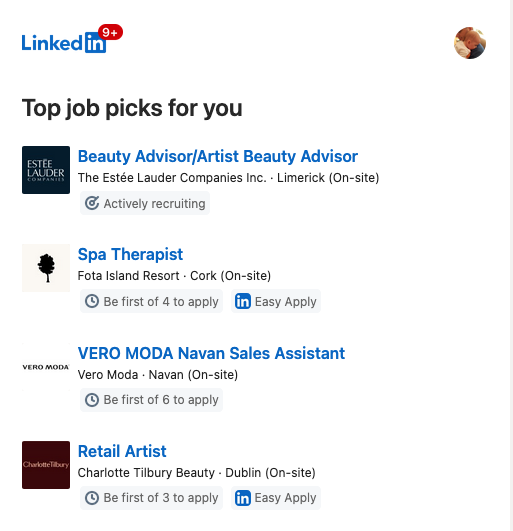Click the Estée Lauder company logo
Image resolution: width=513 pixels, height=531 pixels.
pyautogui.click(x=46, y=170)
